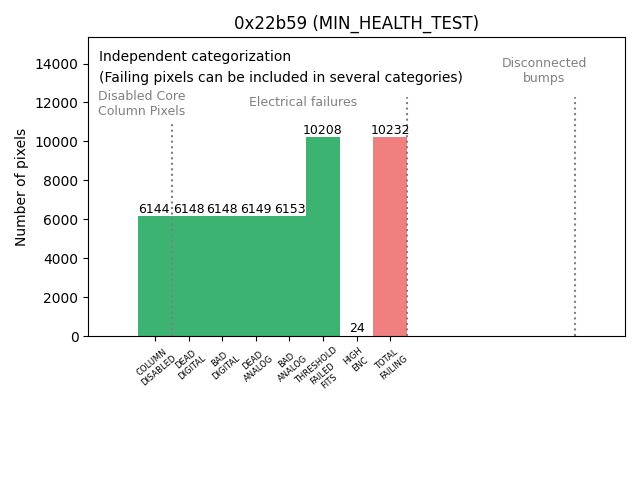The image size is (640, 480).
Task: Click the 8000 y-axis tick label
Action: point(62,181)
